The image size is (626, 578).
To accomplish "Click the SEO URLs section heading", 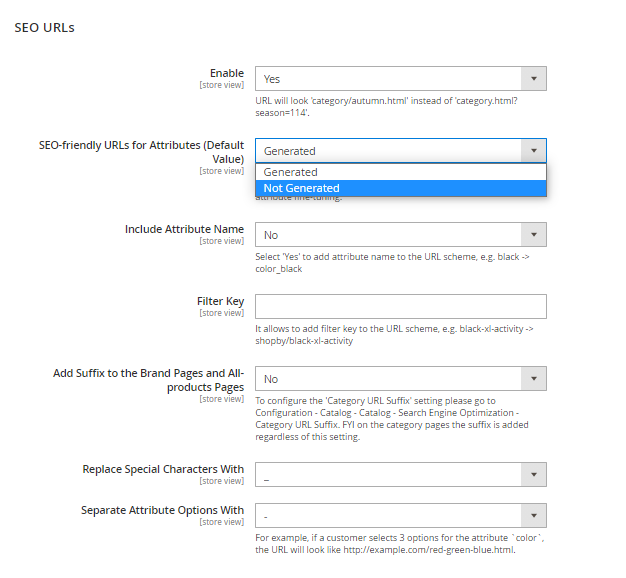I will tap(44, 27).
